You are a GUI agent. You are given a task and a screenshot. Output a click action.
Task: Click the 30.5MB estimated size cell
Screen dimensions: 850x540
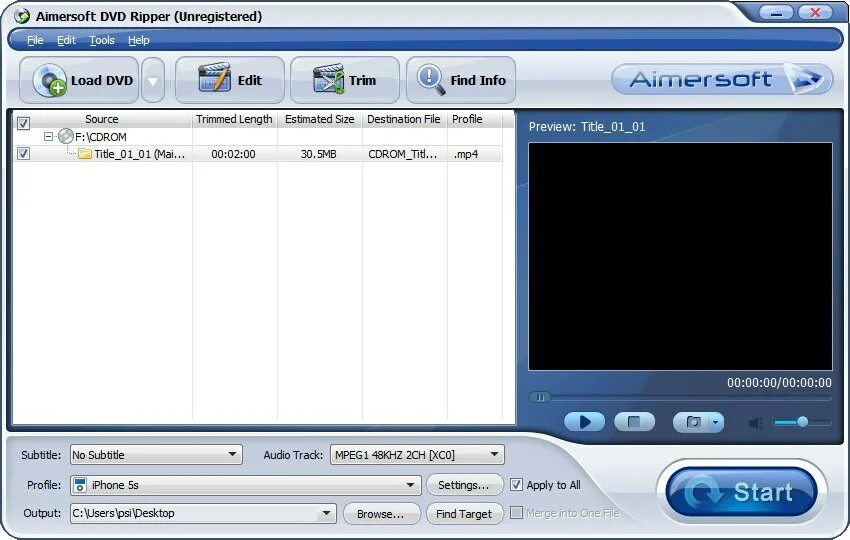tap(319, 154)
